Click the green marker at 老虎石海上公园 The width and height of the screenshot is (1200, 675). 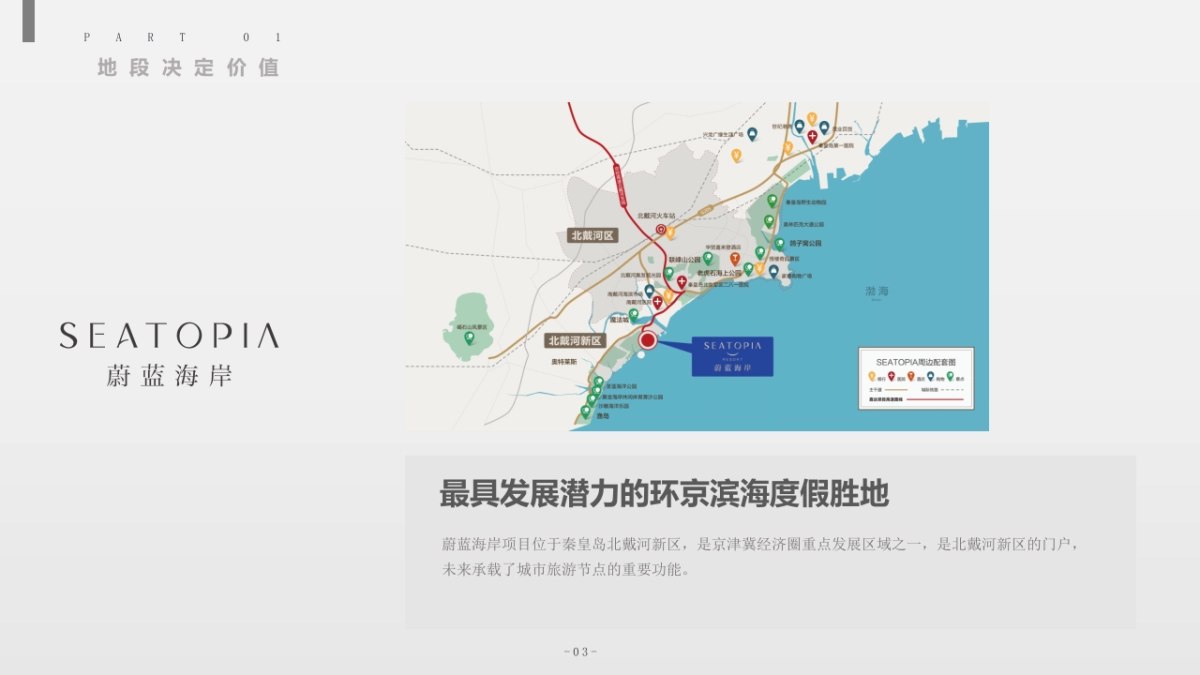749,269
